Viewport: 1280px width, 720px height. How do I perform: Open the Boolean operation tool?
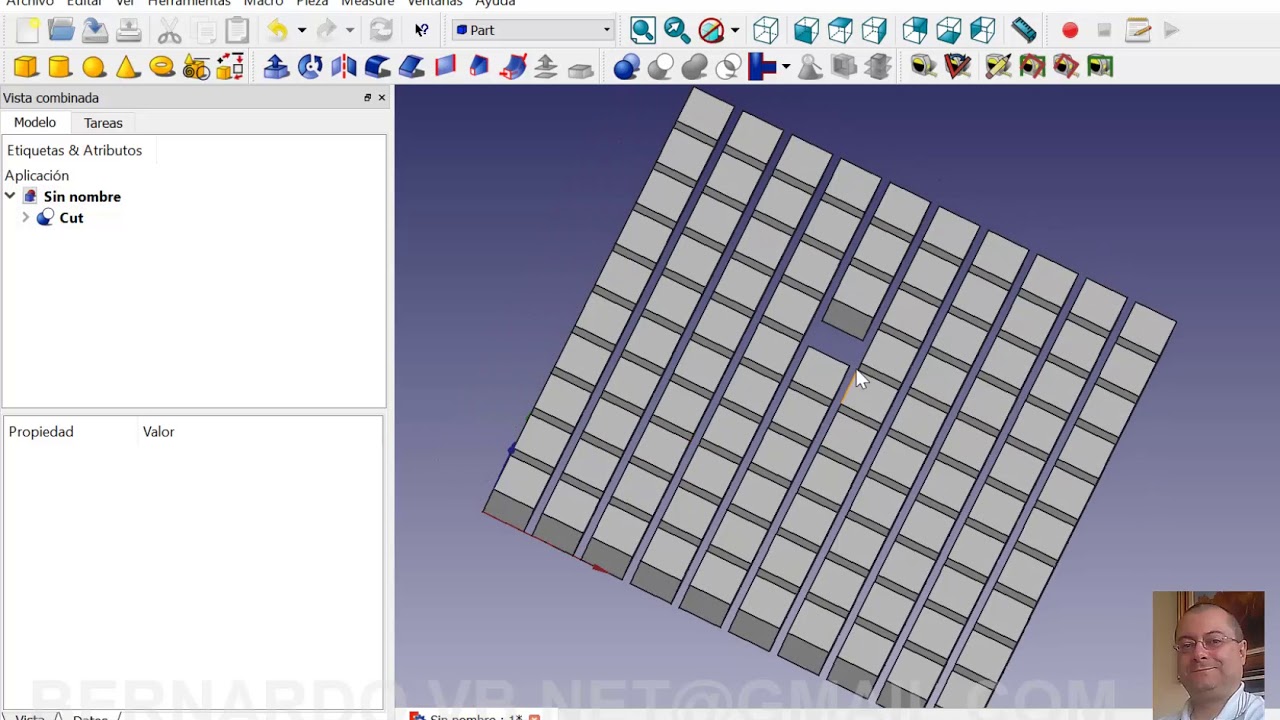pos(627,67)
